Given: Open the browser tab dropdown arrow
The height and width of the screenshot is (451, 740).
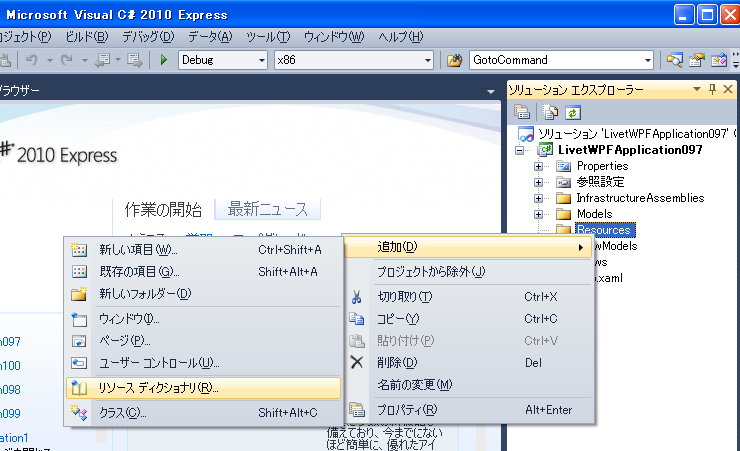Looking at the screenshot, I should (491, 92).
